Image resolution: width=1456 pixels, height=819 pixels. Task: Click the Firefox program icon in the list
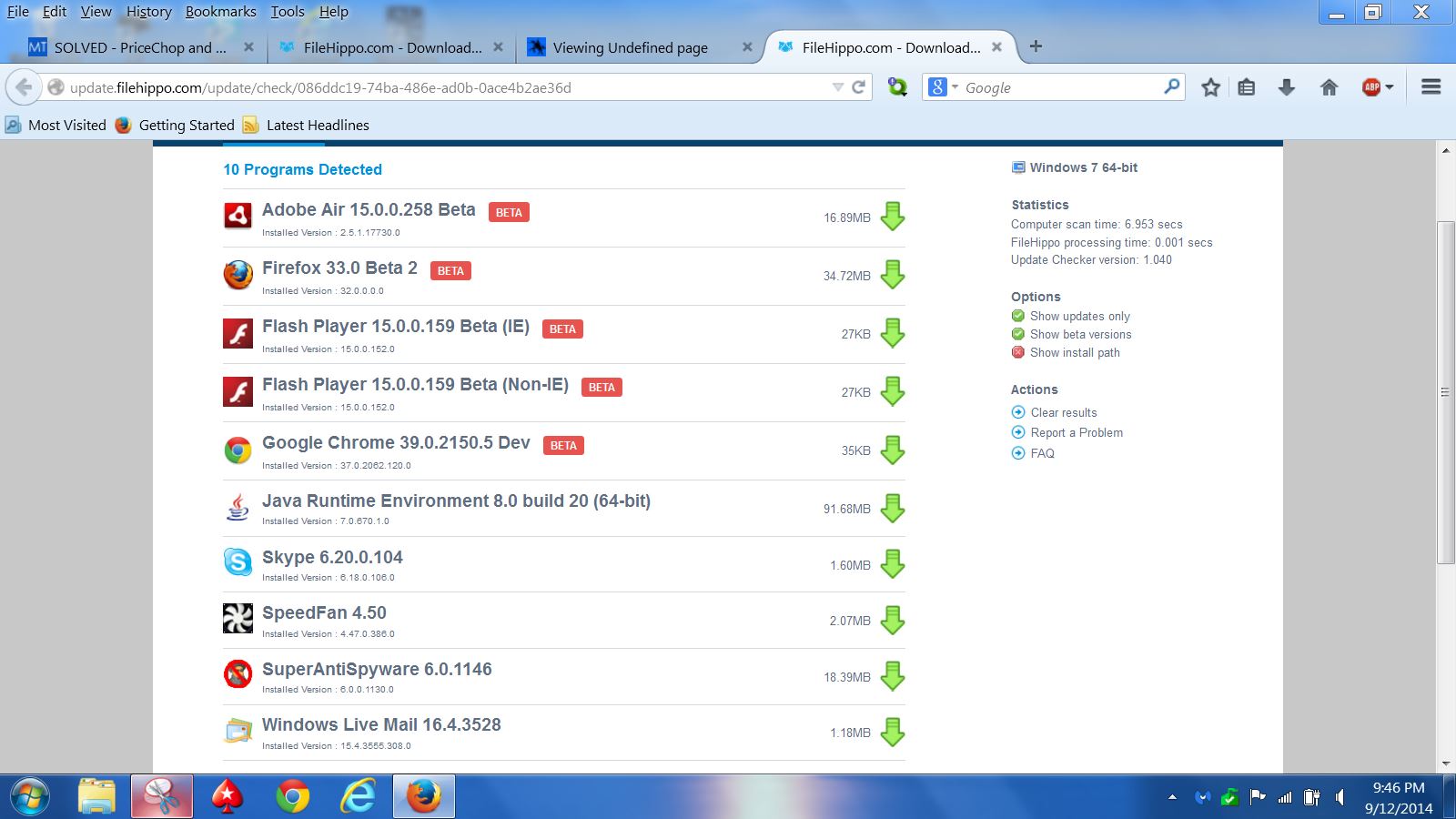coord(238,274)
